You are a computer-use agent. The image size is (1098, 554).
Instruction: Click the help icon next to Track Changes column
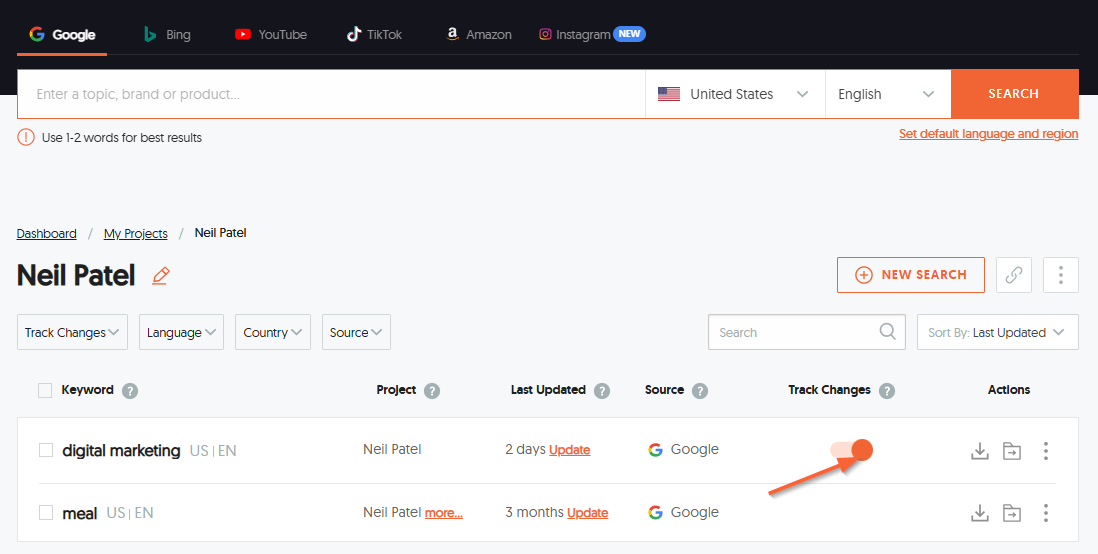(886, 391)
